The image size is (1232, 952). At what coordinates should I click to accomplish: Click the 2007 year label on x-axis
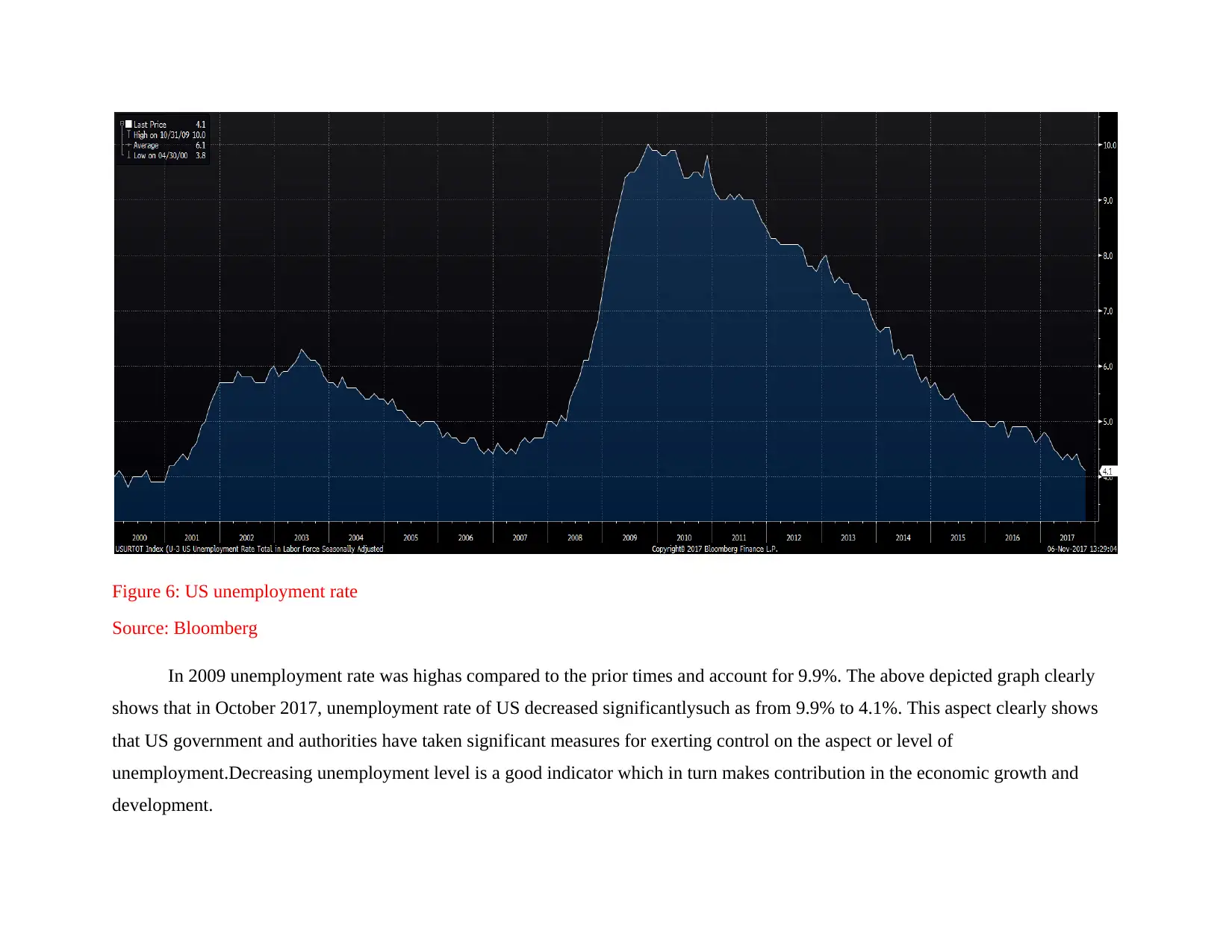pyautogui.click(x=520, y=538)
